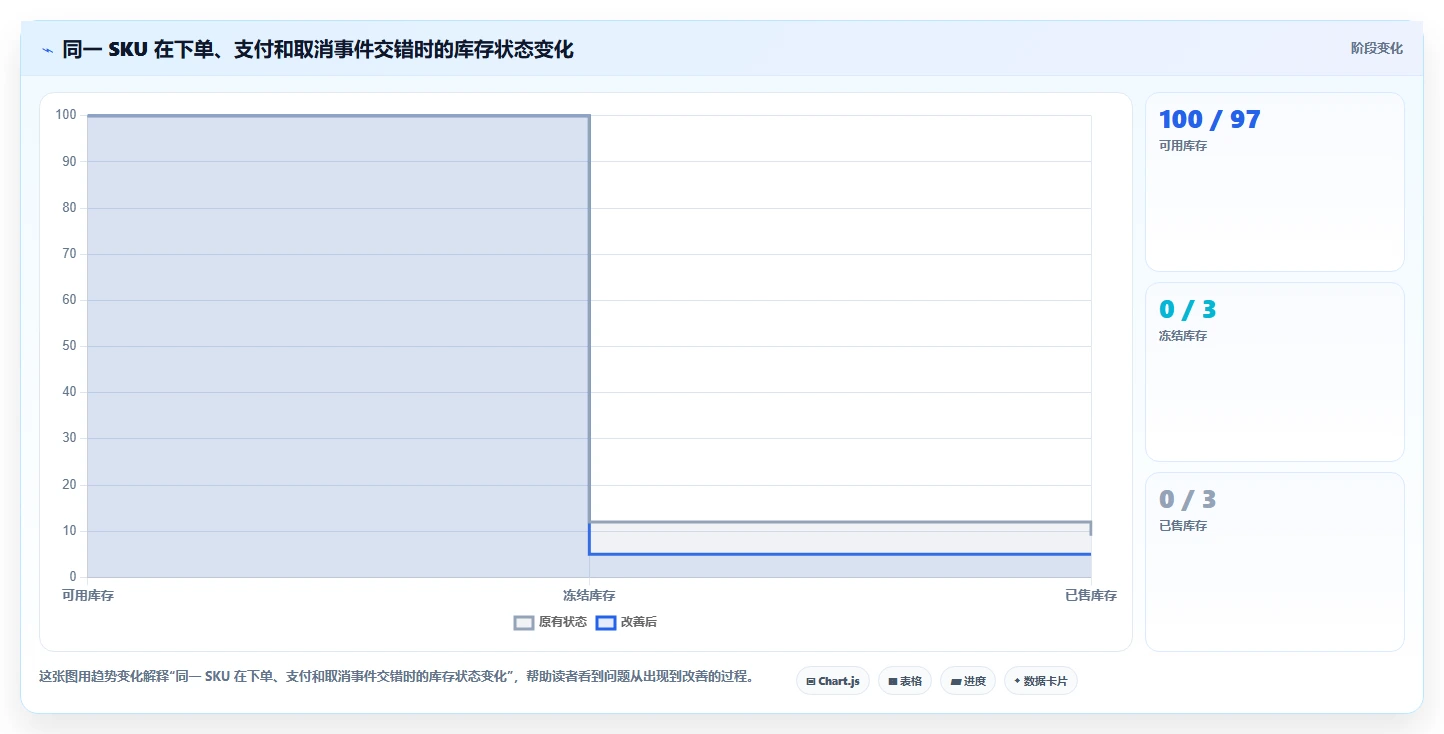This screenshot has height=734, width=1444.
Task: Select the 表格 chip
Action: [x=904, y=681]
